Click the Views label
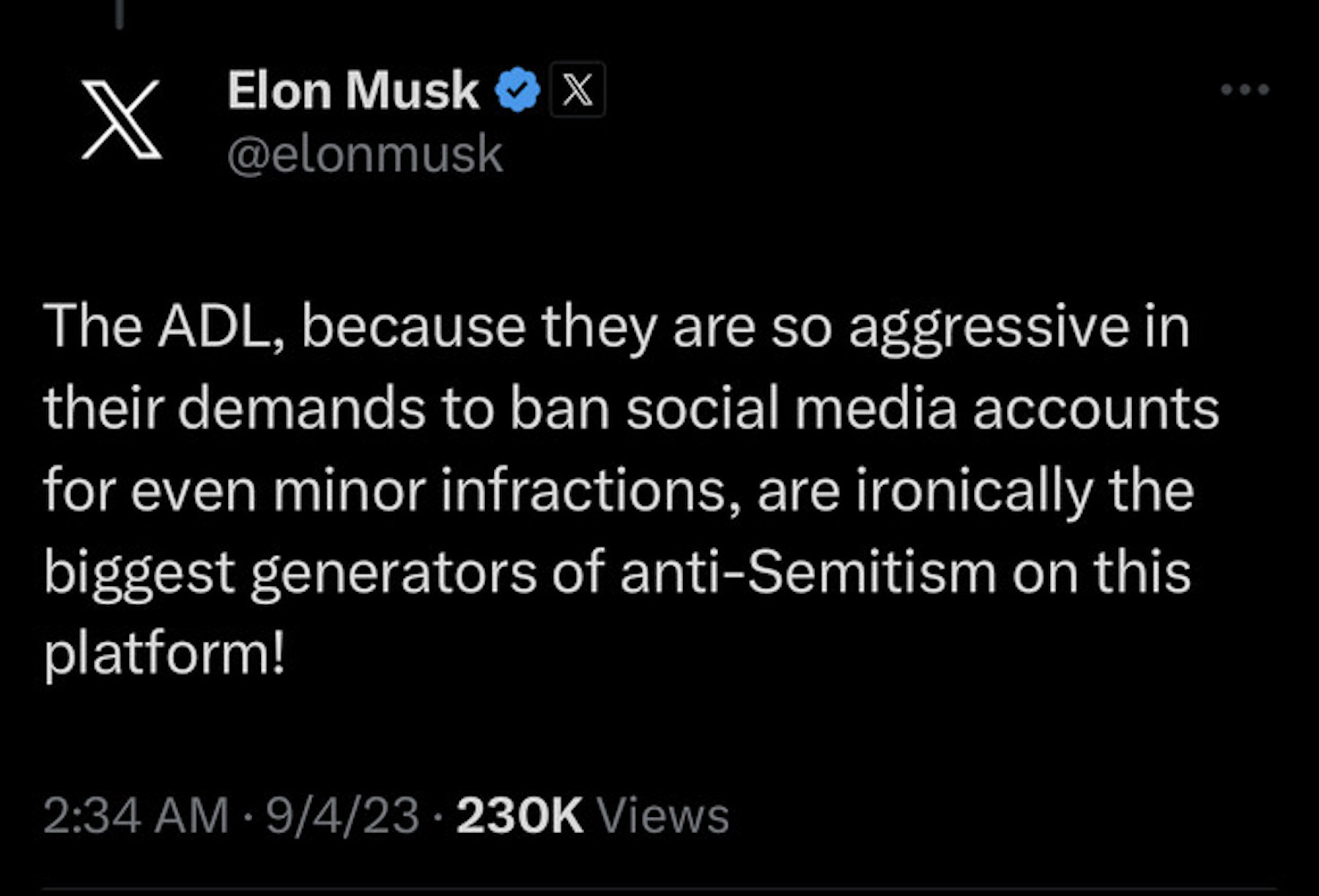This screenshot has height=896, width=1319. coord(662,815)
